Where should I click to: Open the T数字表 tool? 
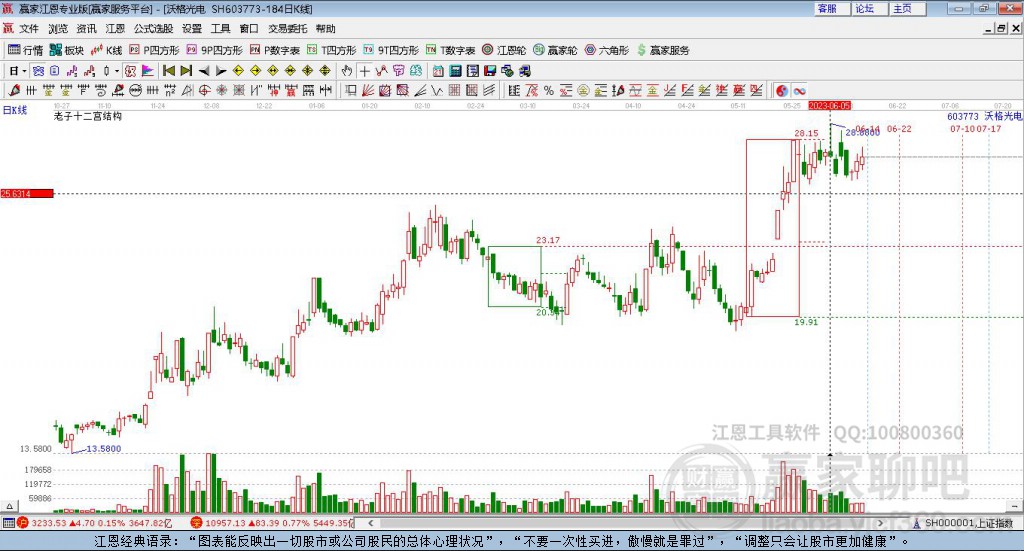pyautogui.click(x=451, y=50)
